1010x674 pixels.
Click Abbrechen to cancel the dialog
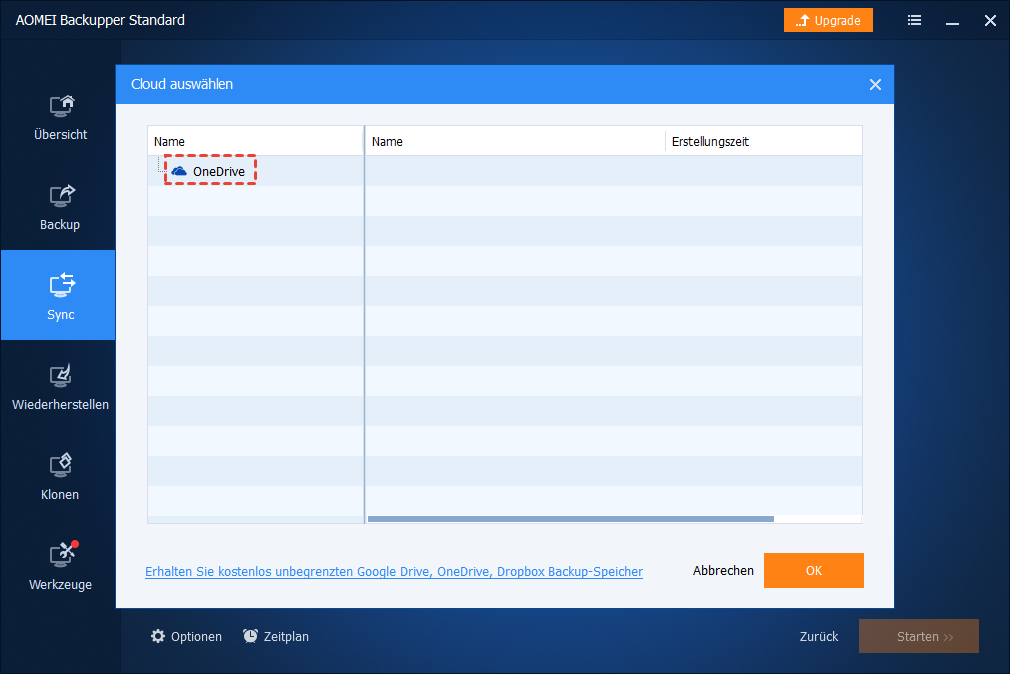(723, 570)
